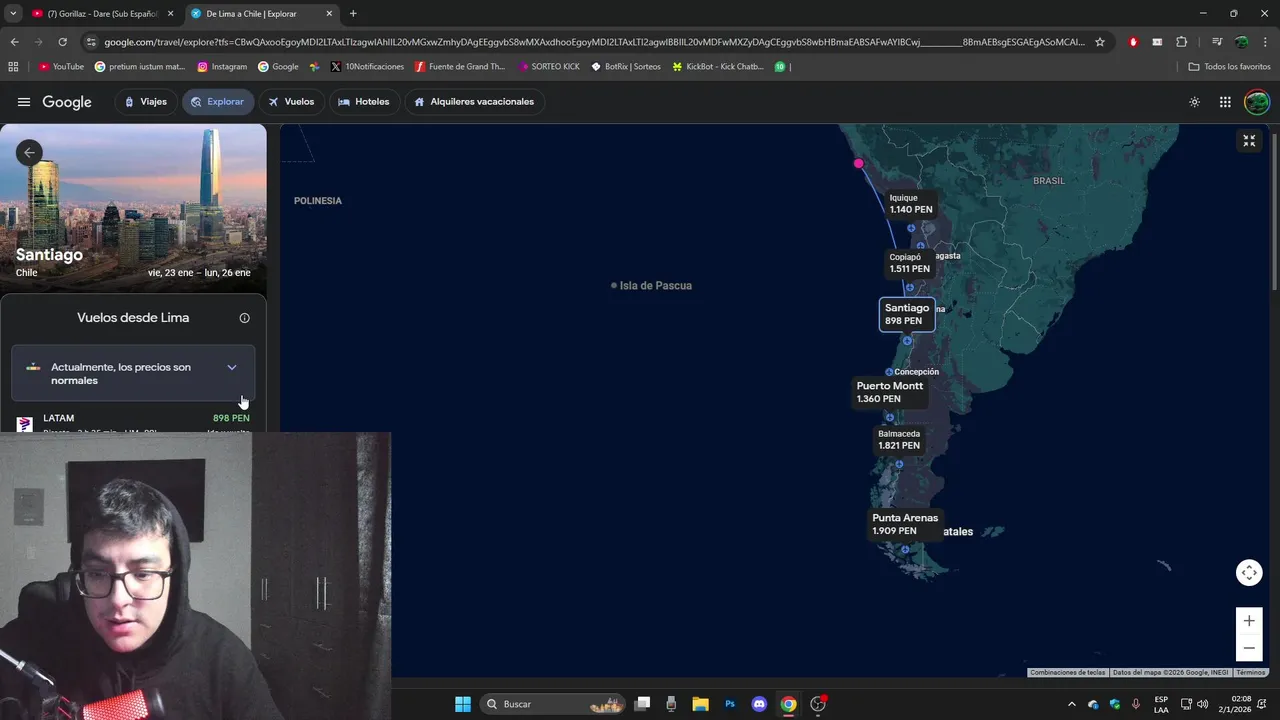Screen dimensions: 1280x720
Task: Open Photoshop from the taskbar
Action: point(730,704)
